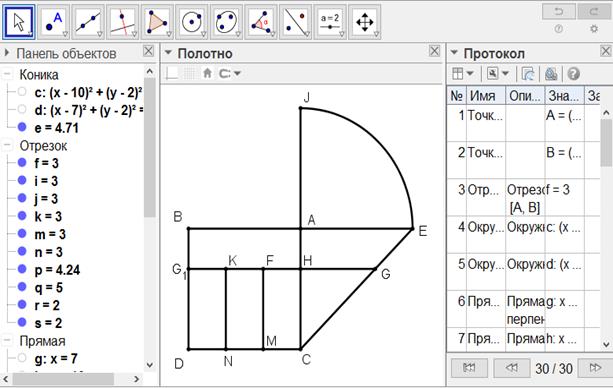Click point E on the canvas
The image size is (613, 388).
click(x=413, y=228)
